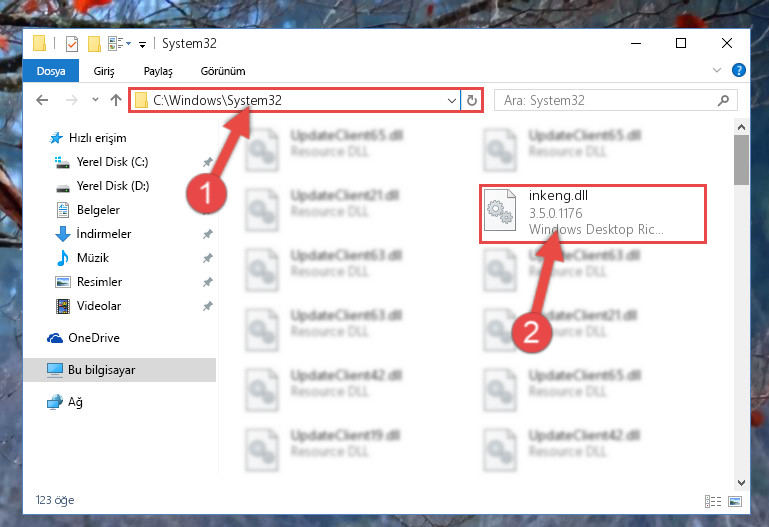Viewport: 769px width, 527px height.
Task: Click the New folder quick-access icon
Action: pos(94,44)
